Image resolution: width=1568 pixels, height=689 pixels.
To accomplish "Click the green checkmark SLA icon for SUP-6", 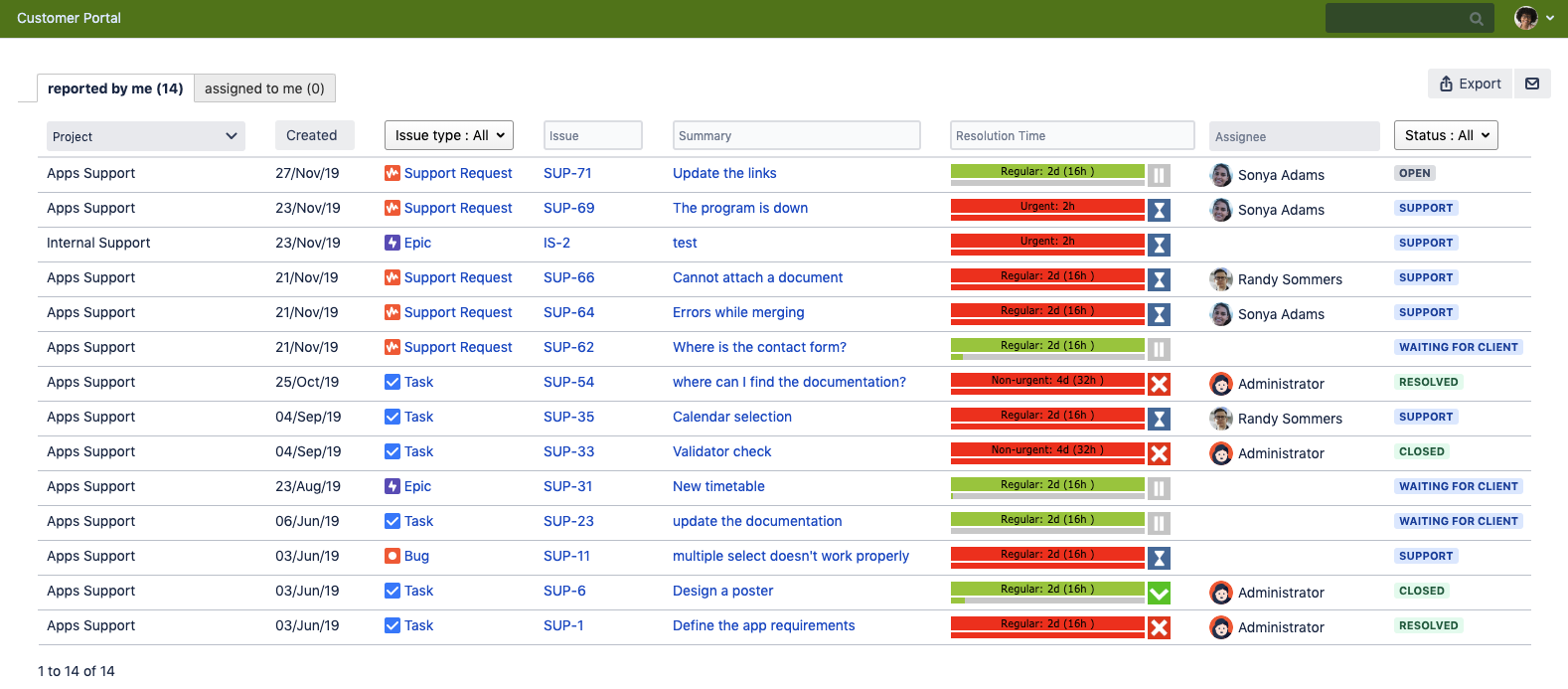I will pyautogui.click(x=1159, y=594).
